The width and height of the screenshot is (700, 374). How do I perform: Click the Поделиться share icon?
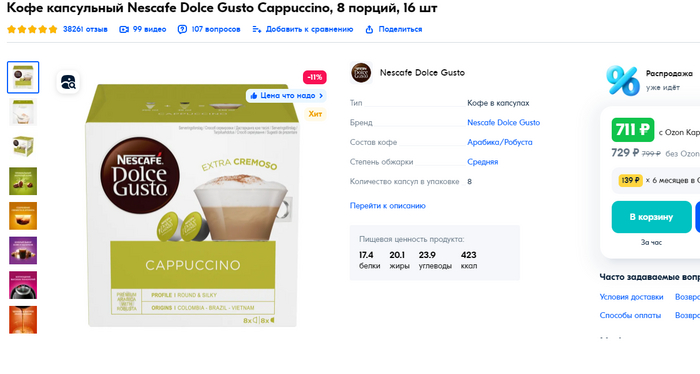click(x=369, y=29)
